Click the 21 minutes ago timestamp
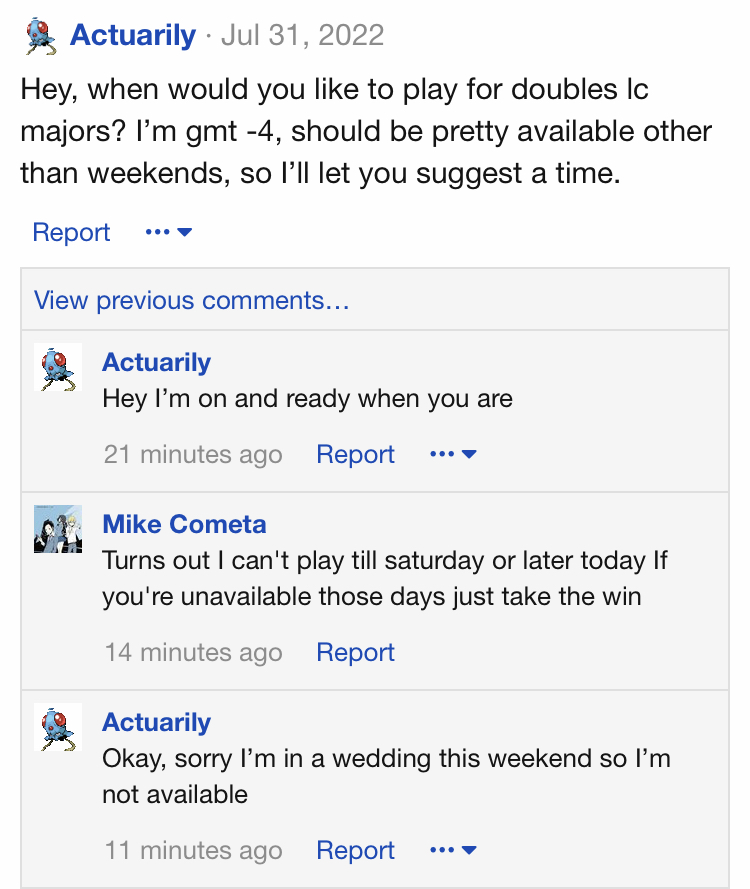This screenshot has height=889, width=750. [x=193, y=454]
